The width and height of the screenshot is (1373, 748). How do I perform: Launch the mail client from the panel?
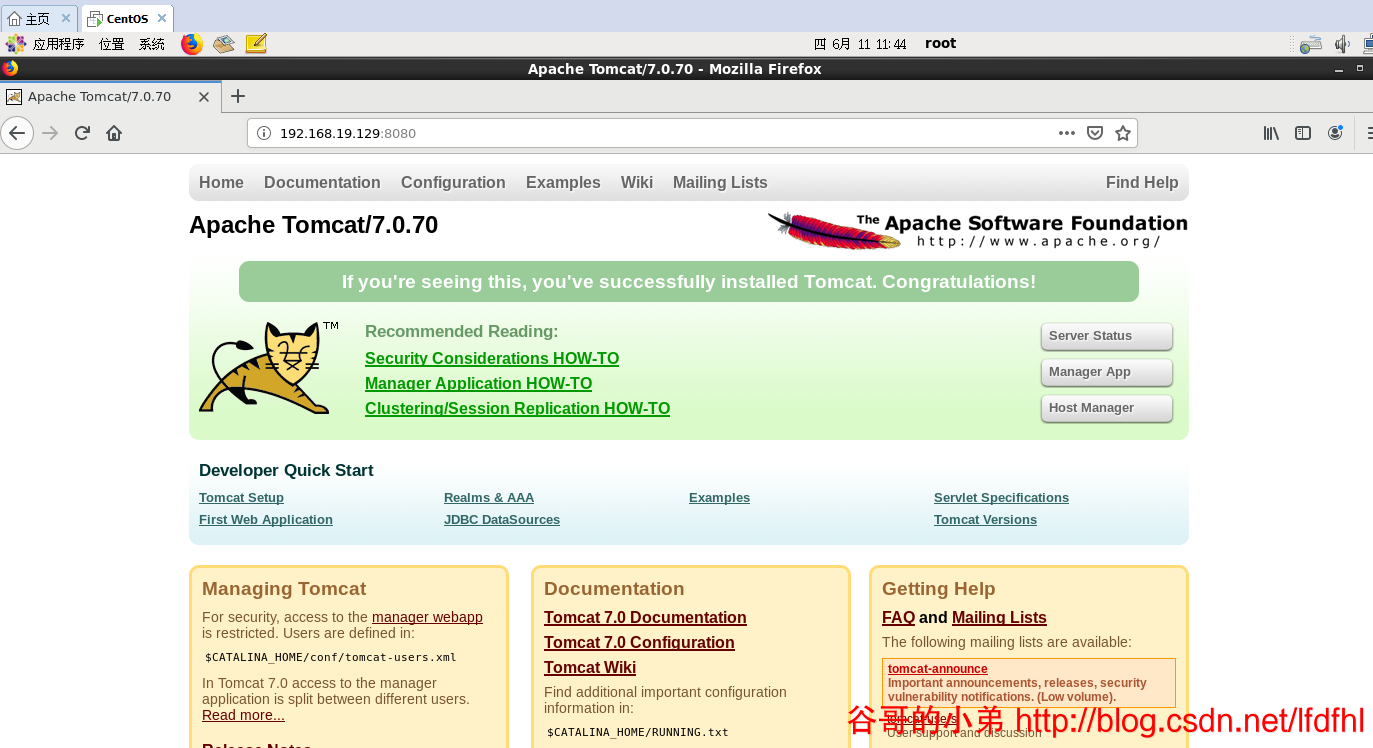(x=224, y=44)
